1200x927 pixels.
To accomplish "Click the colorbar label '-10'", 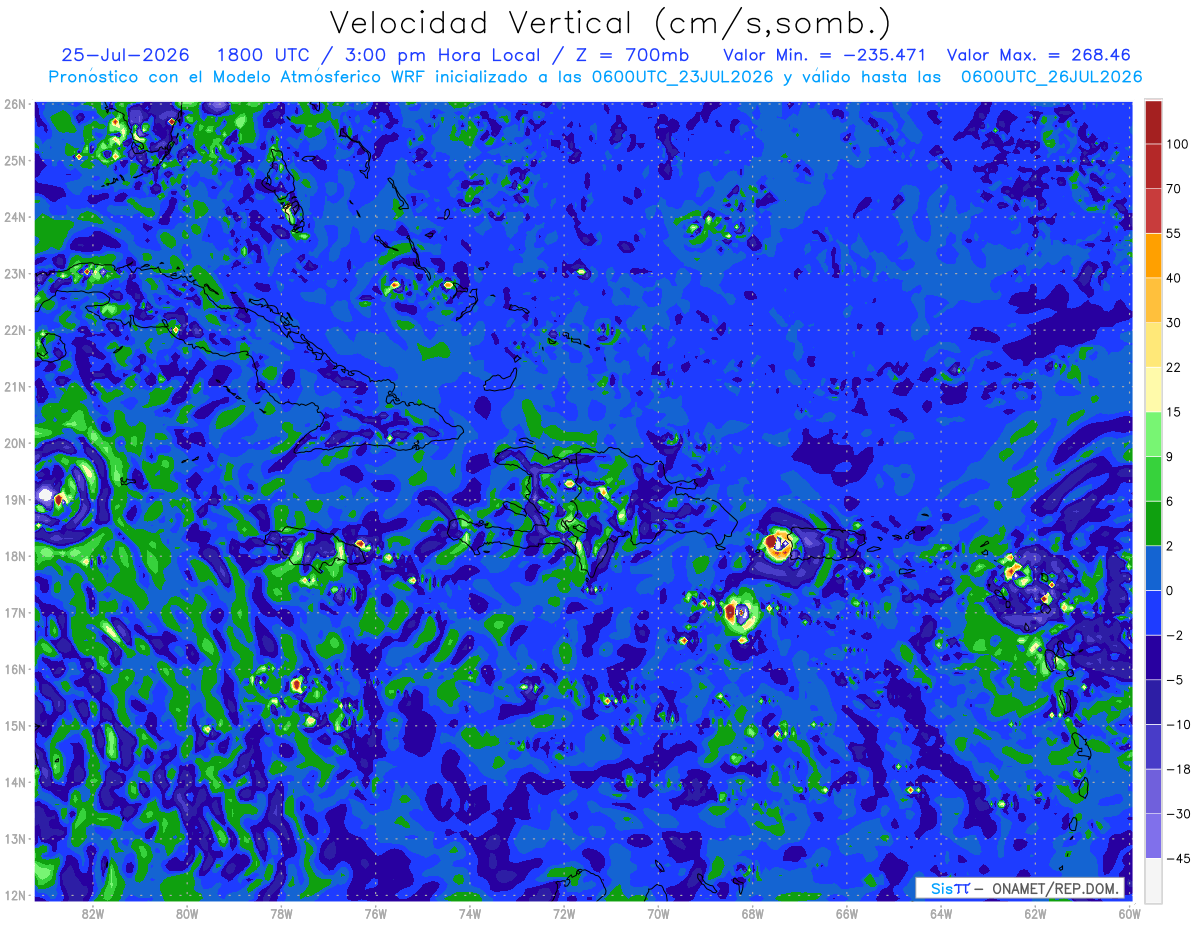I will (x=1177, y=724).
